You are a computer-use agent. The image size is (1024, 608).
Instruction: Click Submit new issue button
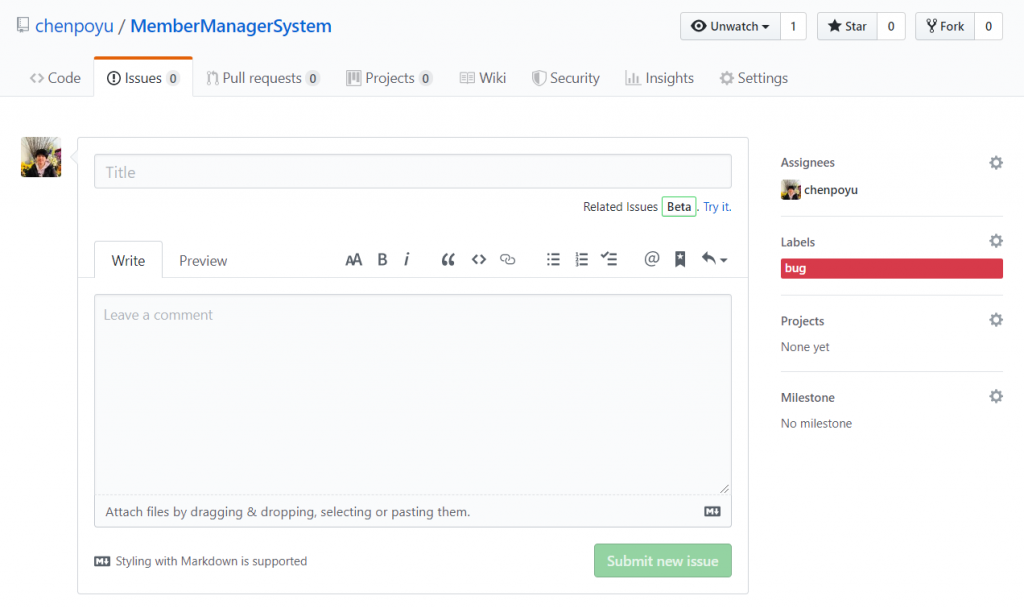coord(663,560)
